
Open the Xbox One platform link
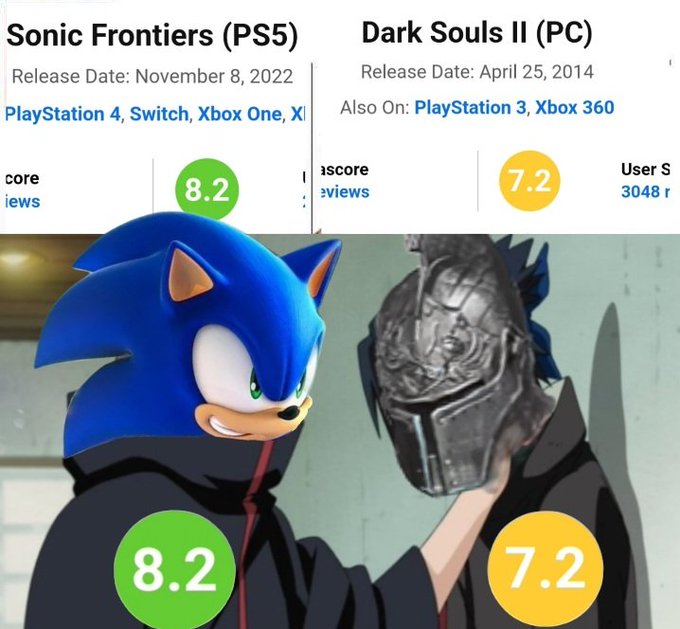click(240, 114)
